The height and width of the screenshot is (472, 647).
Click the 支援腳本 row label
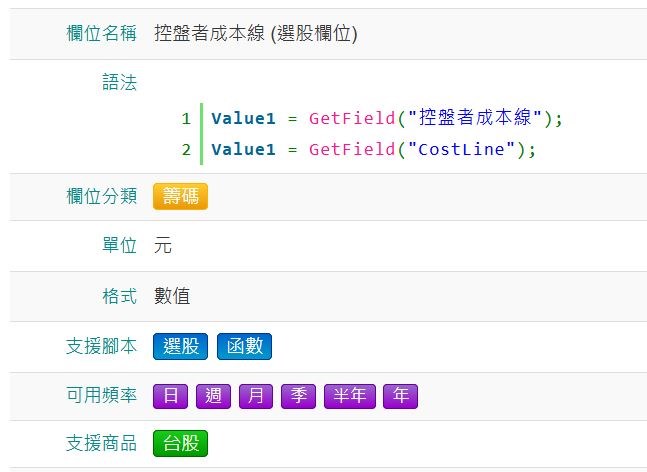(101, 346)
